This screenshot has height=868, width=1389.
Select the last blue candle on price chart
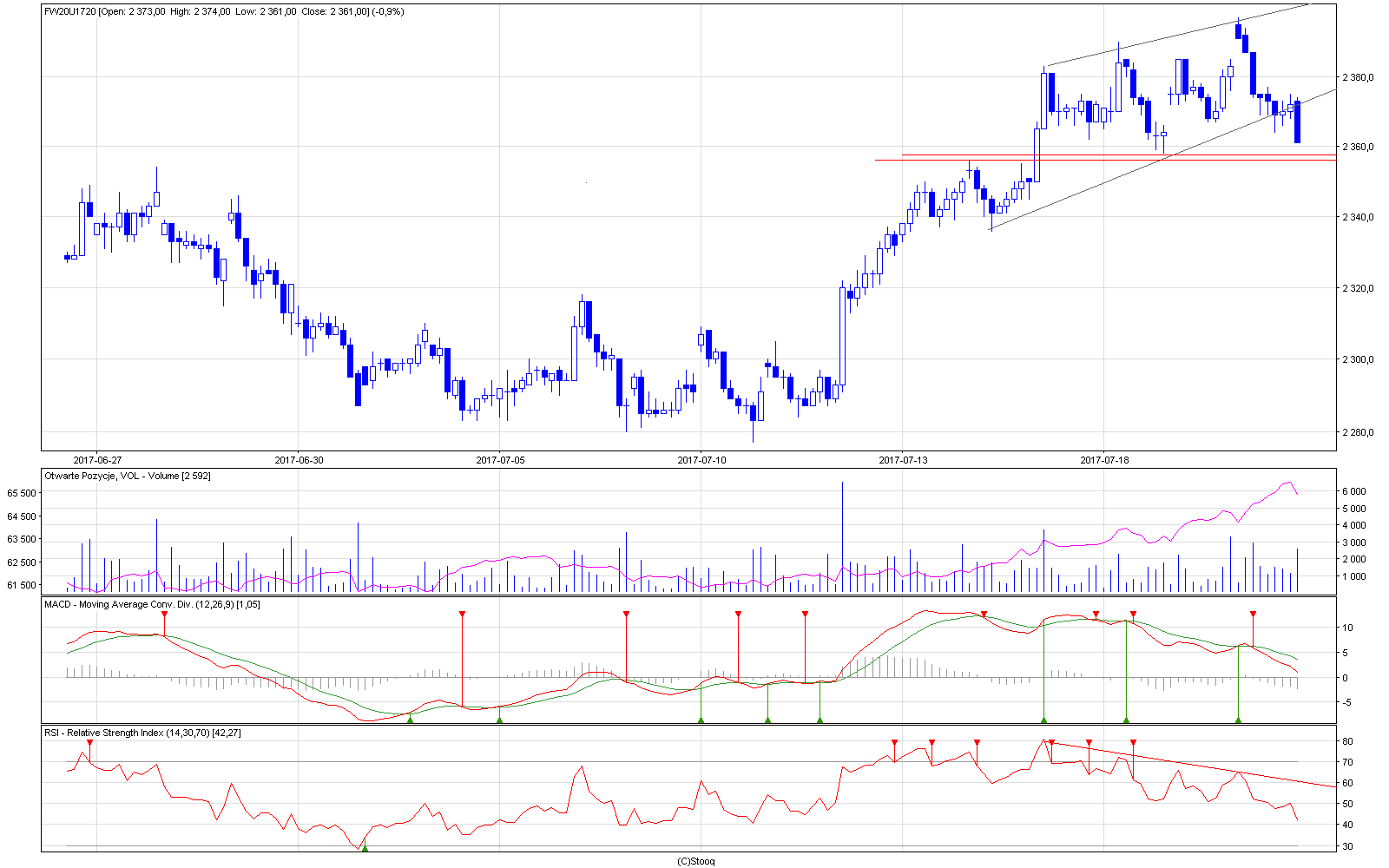coord(1297,122)
